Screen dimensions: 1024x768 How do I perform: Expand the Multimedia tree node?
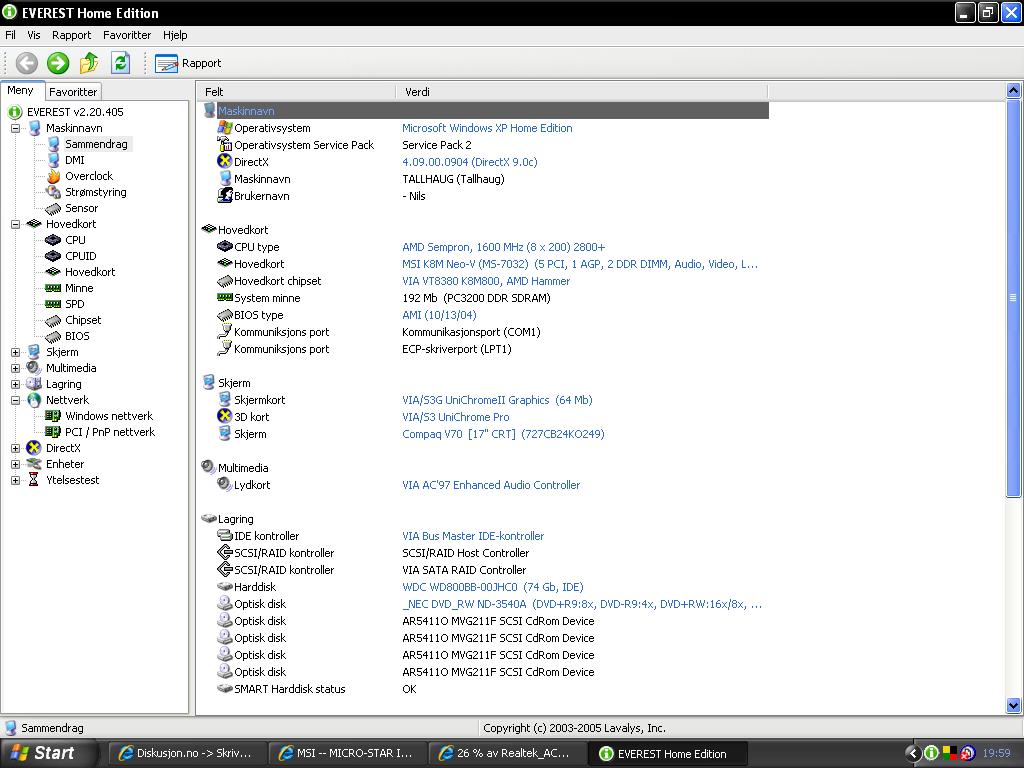click(15, 368)
